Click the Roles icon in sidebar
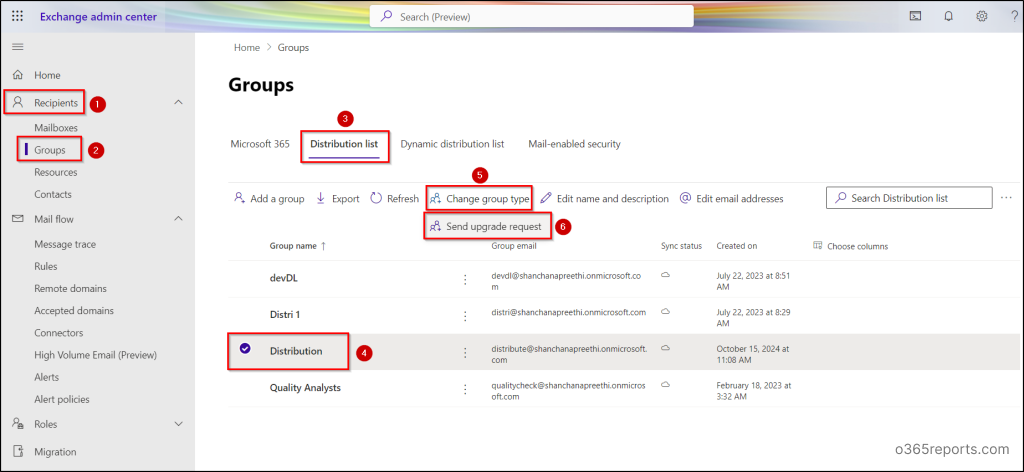 coord(18,424)
